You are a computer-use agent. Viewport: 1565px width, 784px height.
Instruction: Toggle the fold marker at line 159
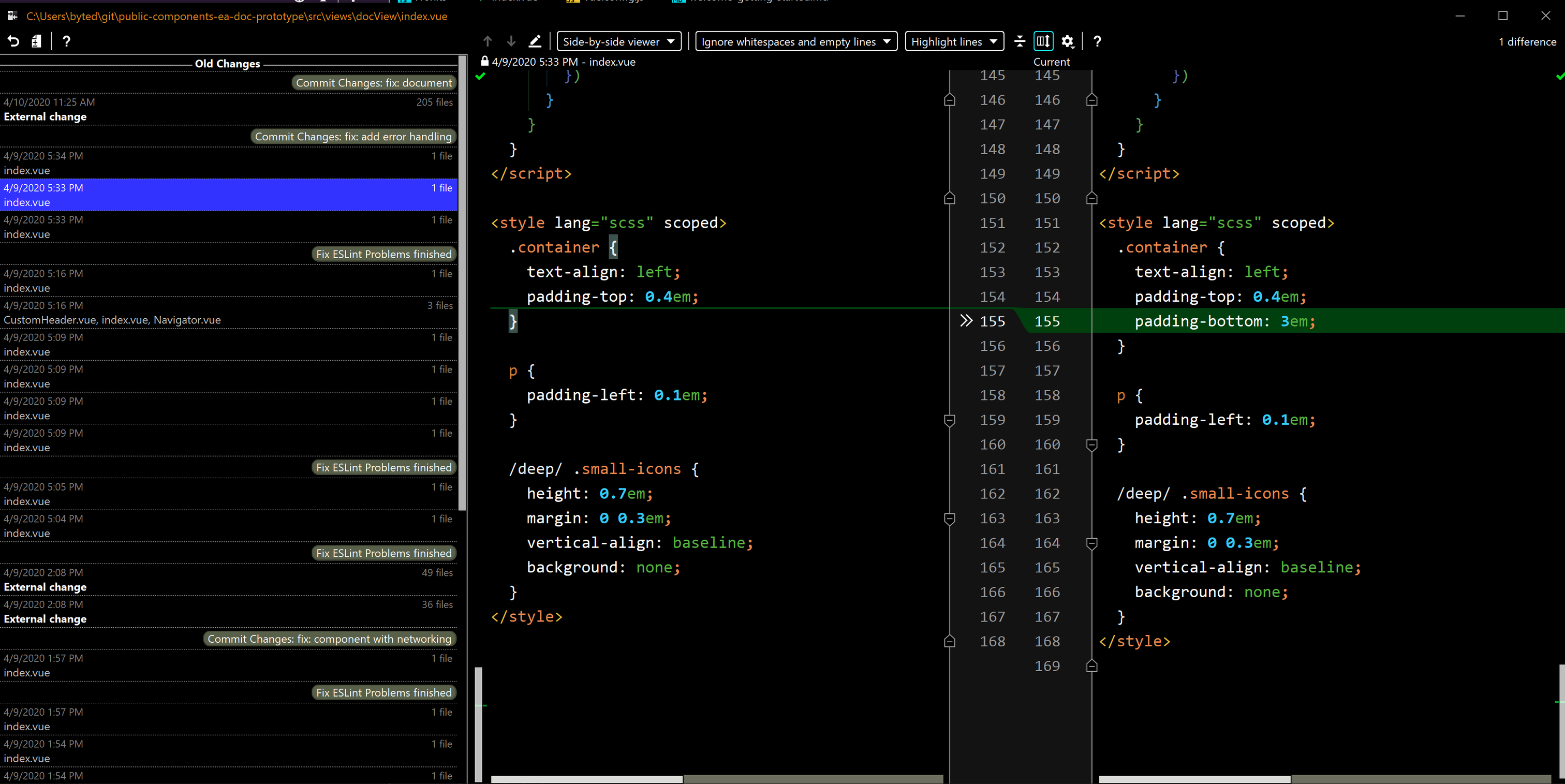pos(950,420)
